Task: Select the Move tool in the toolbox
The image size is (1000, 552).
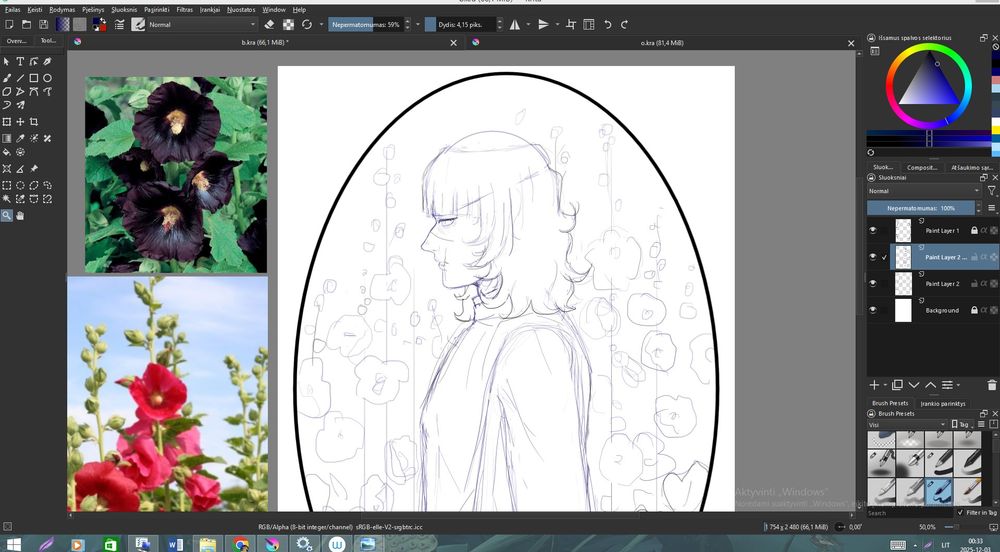Action: point(20,121)
